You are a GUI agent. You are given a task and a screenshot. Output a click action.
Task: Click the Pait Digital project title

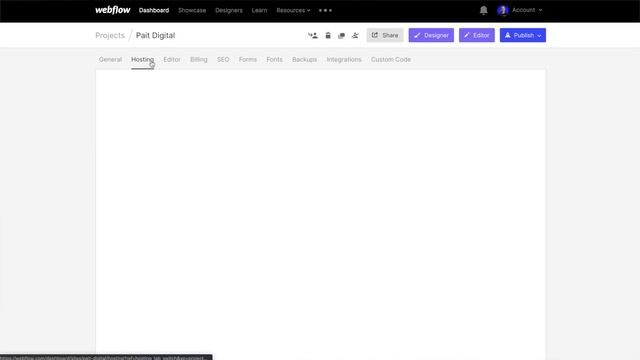coord(156,36)
